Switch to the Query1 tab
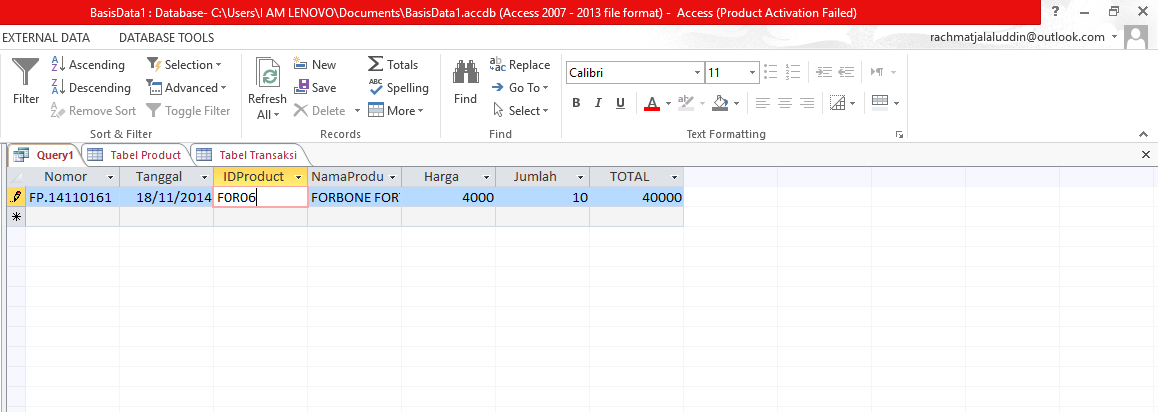Viewport: 1158px width, 412px height. (44, 155)
